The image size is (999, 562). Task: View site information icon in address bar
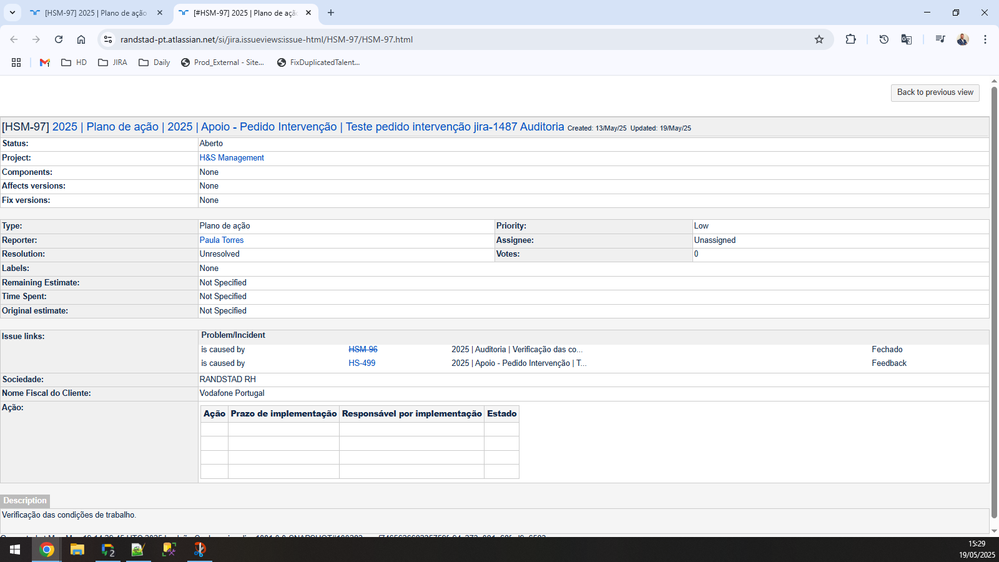108,40
